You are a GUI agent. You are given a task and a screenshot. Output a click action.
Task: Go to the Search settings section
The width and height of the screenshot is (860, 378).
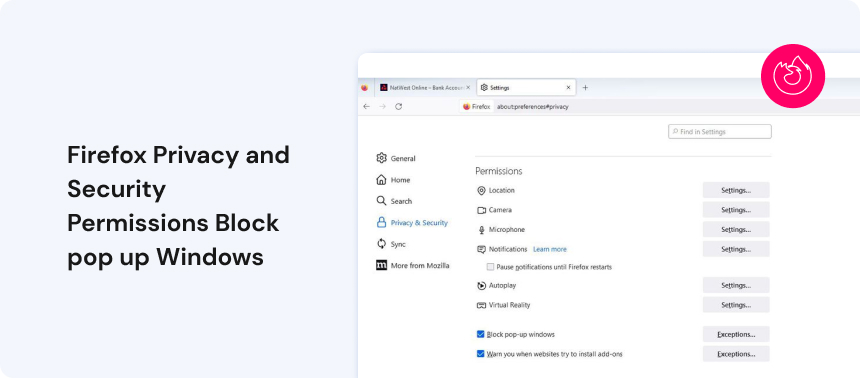(x=394, y=201)
